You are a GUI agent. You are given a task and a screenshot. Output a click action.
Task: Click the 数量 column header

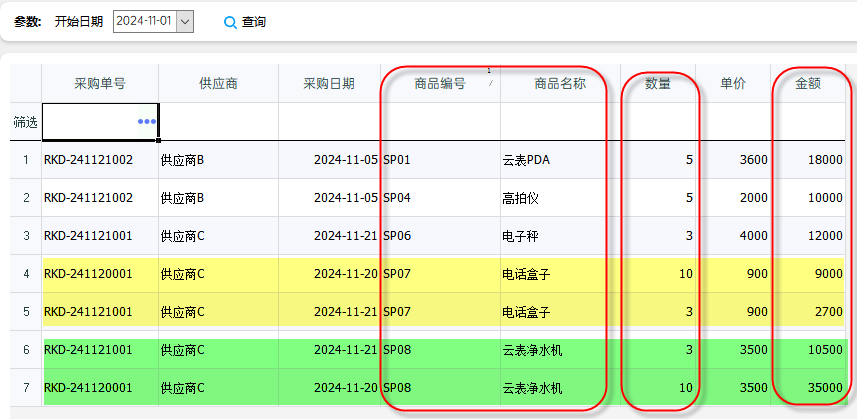pos(658,84)
